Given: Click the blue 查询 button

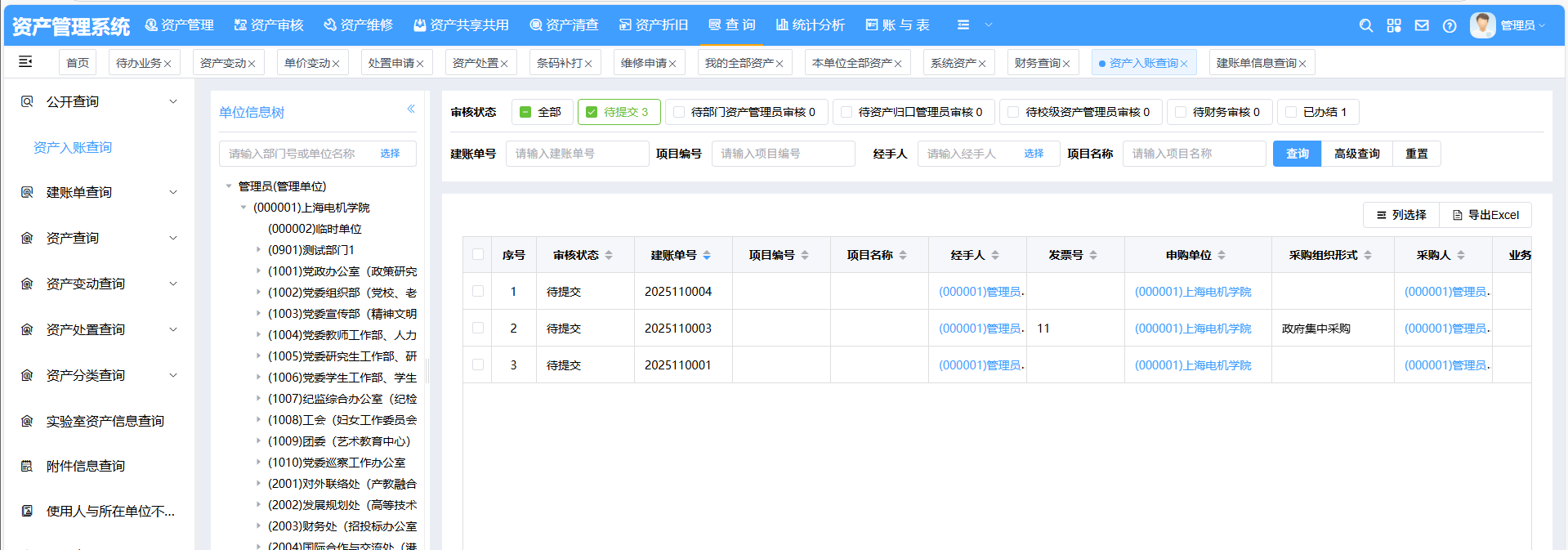Looking at the screenshot, I should [x=1297, y=154].
